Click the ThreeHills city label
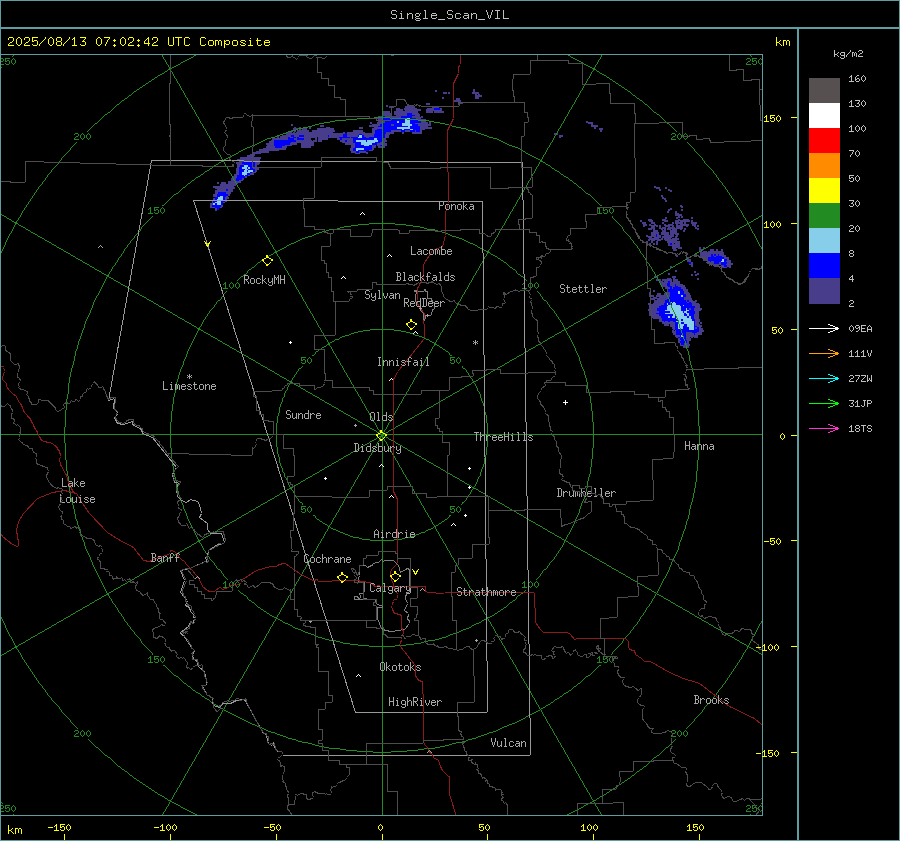This screenshot has height=841, width=900. coord(503,437)
